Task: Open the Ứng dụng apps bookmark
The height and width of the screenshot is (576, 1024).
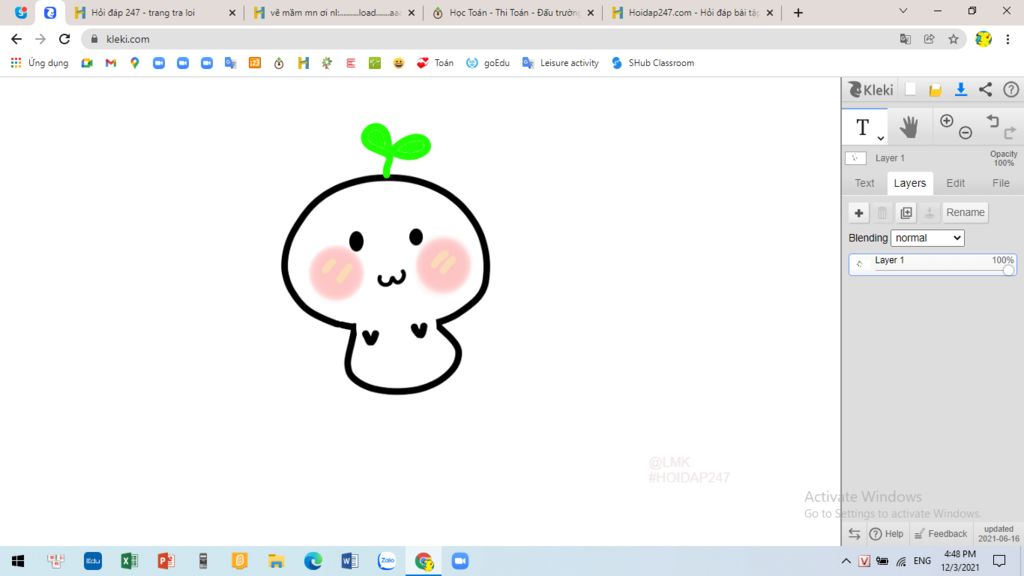Action: coord(39,63)
